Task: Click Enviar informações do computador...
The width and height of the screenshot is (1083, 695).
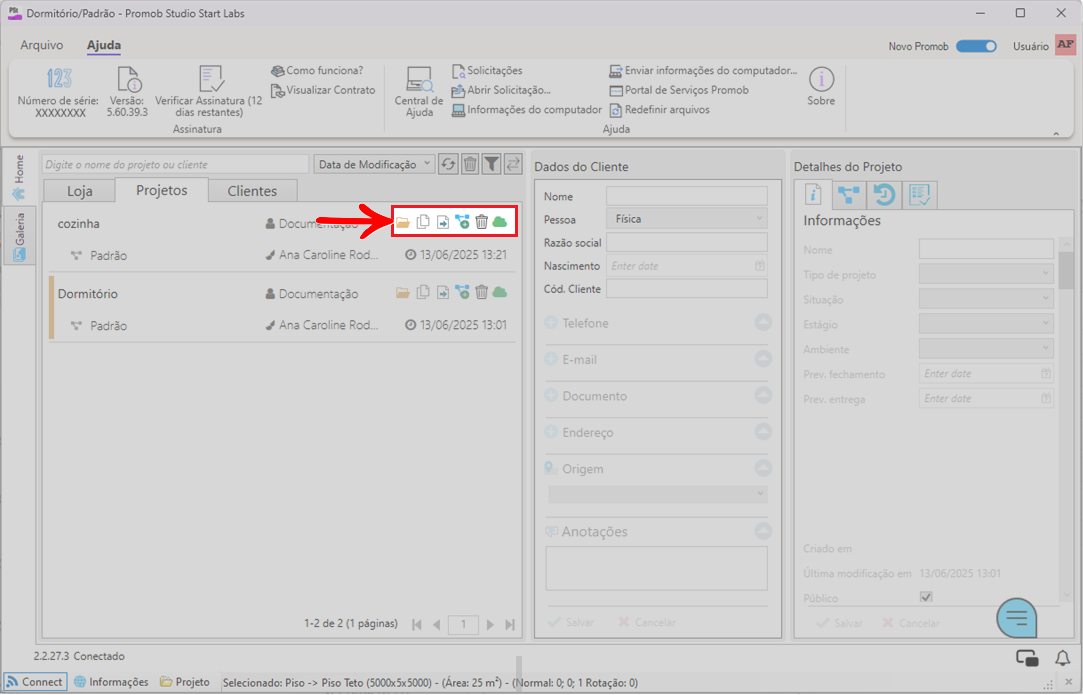Action: (703, 70)
